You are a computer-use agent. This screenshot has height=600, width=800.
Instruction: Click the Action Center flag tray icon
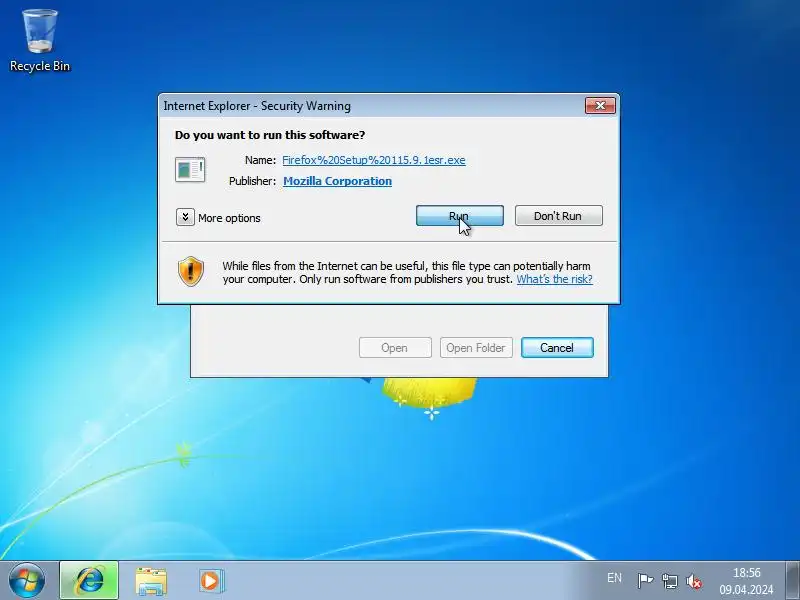645,581
